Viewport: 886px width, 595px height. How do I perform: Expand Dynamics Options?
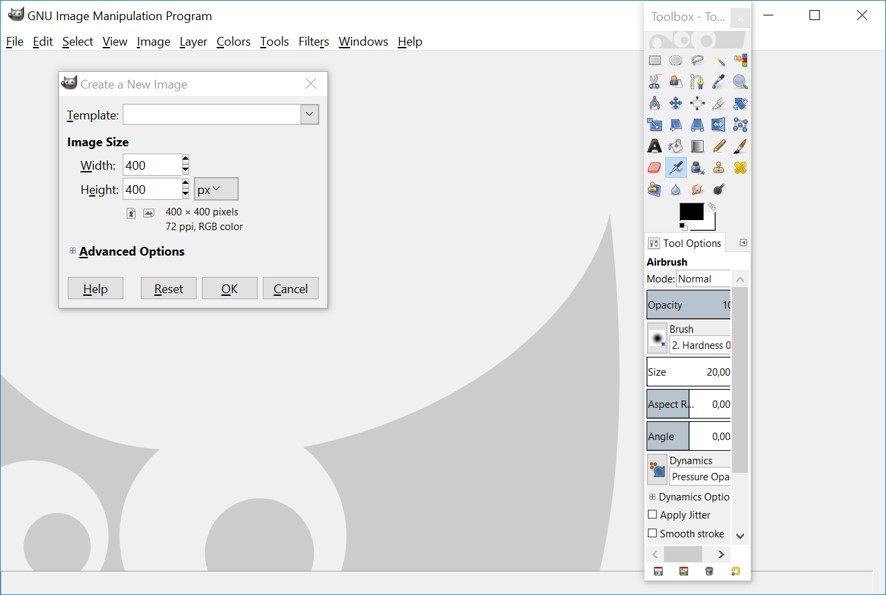[652, 497]
